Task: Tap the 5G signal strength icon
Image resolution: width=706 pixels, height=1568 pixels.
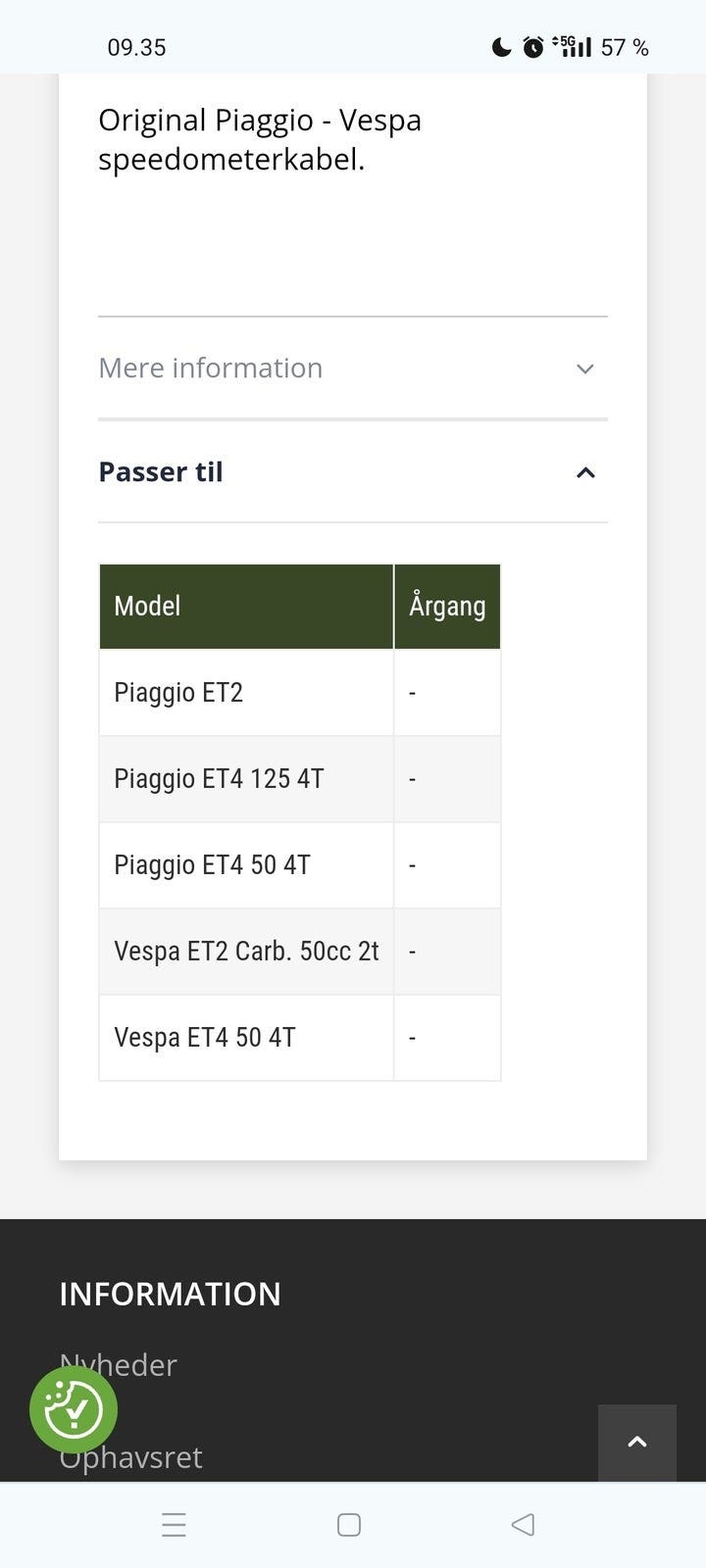Action: point(573,47)
